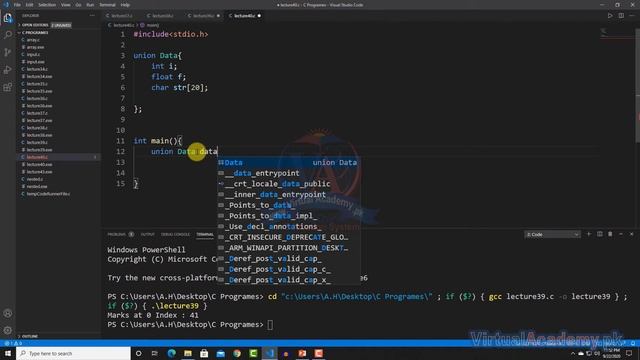This screenshot has width=640, height=360.
Task: Open PowerPoint from the taskbar
Action: (x=302, y=353)
